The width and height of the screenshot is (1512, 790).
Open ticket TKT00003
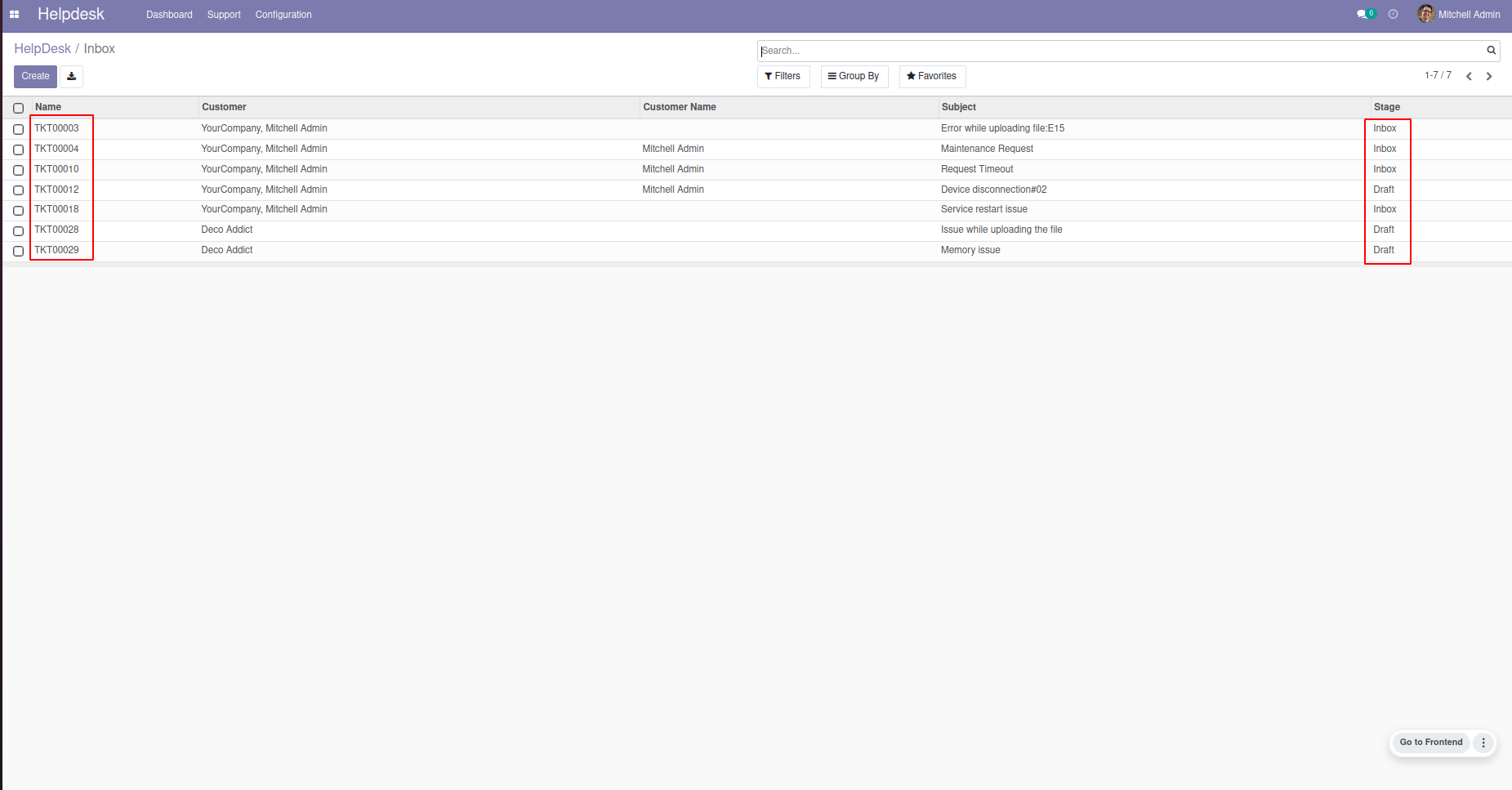click(56, 128)
